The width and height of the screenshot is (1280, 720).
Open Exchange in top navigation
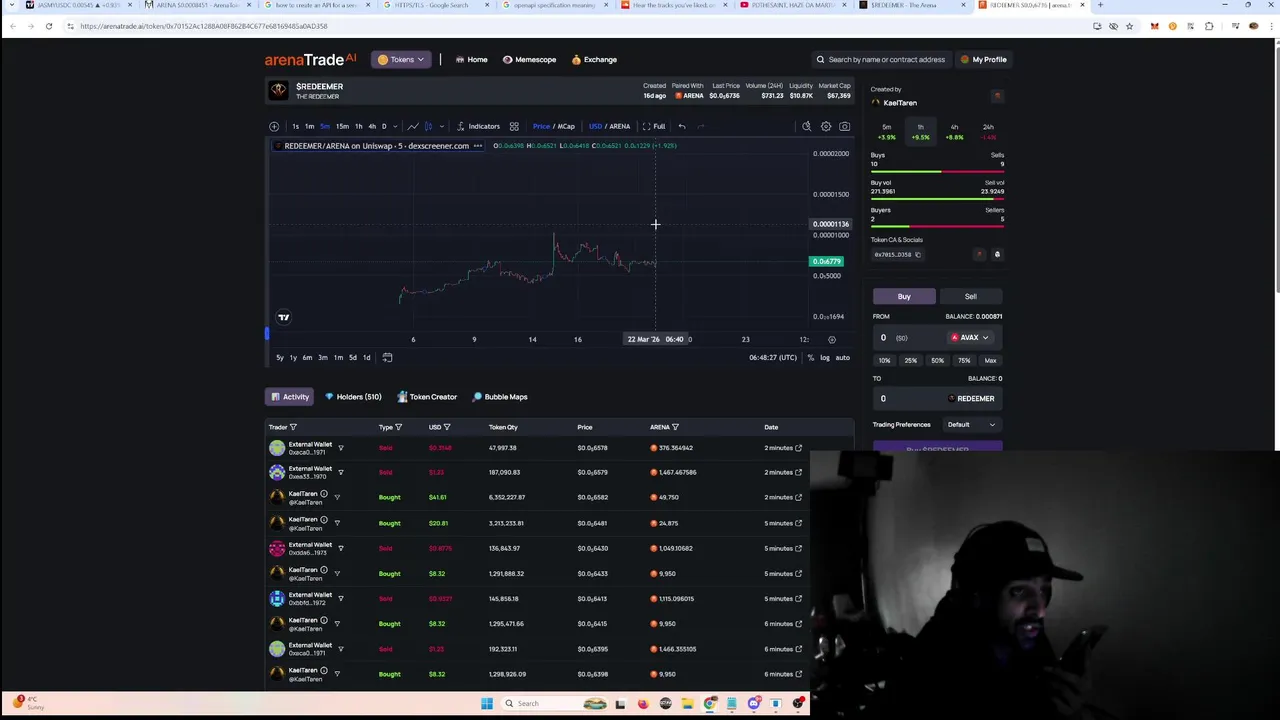click(x=594, y=59)
